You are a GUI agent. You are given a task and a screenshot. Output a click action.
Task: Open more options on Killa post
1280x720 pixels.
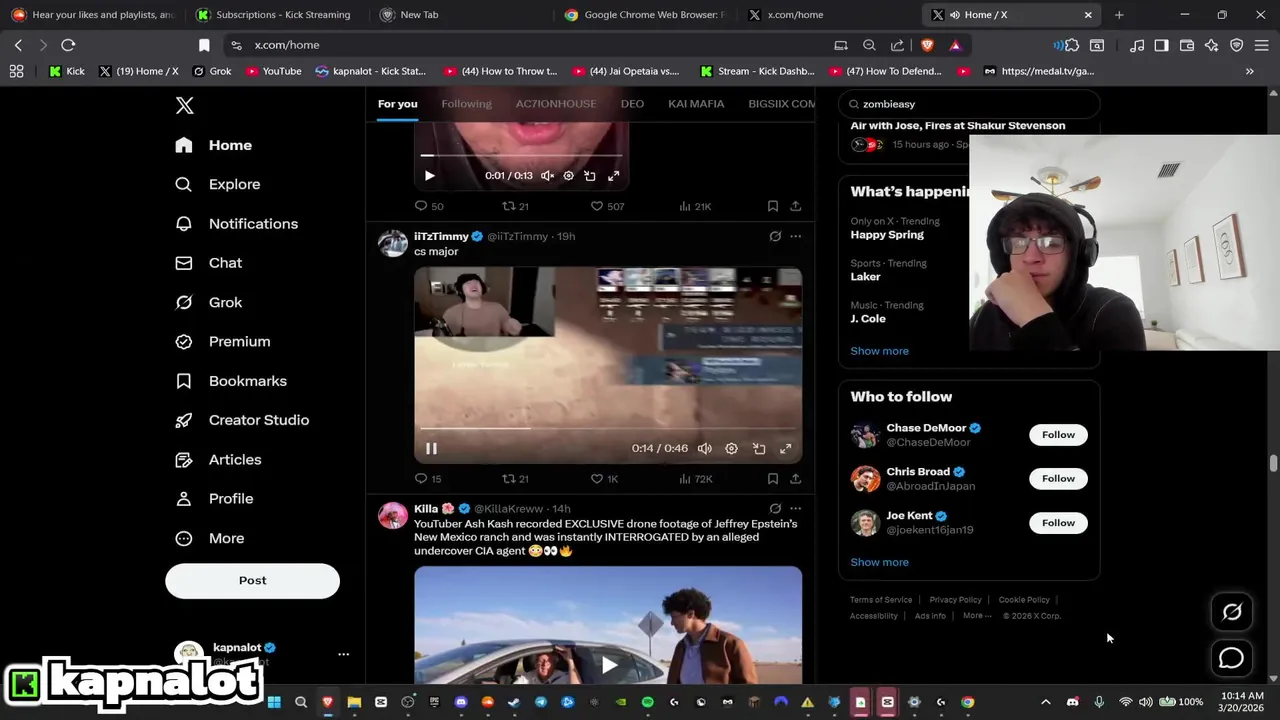795,508
